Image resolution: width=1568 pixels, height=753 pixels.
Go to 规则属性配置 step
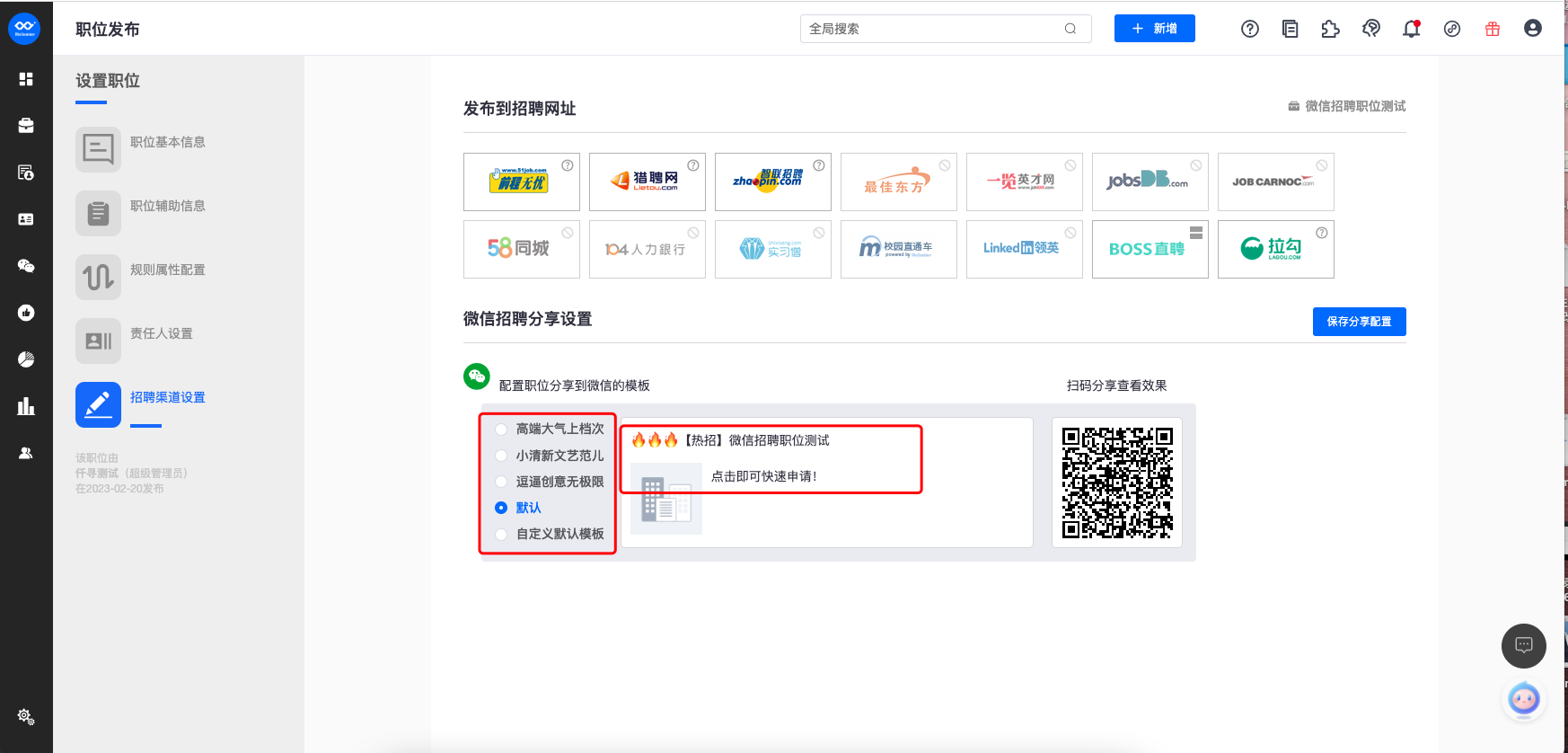(141, 277)
